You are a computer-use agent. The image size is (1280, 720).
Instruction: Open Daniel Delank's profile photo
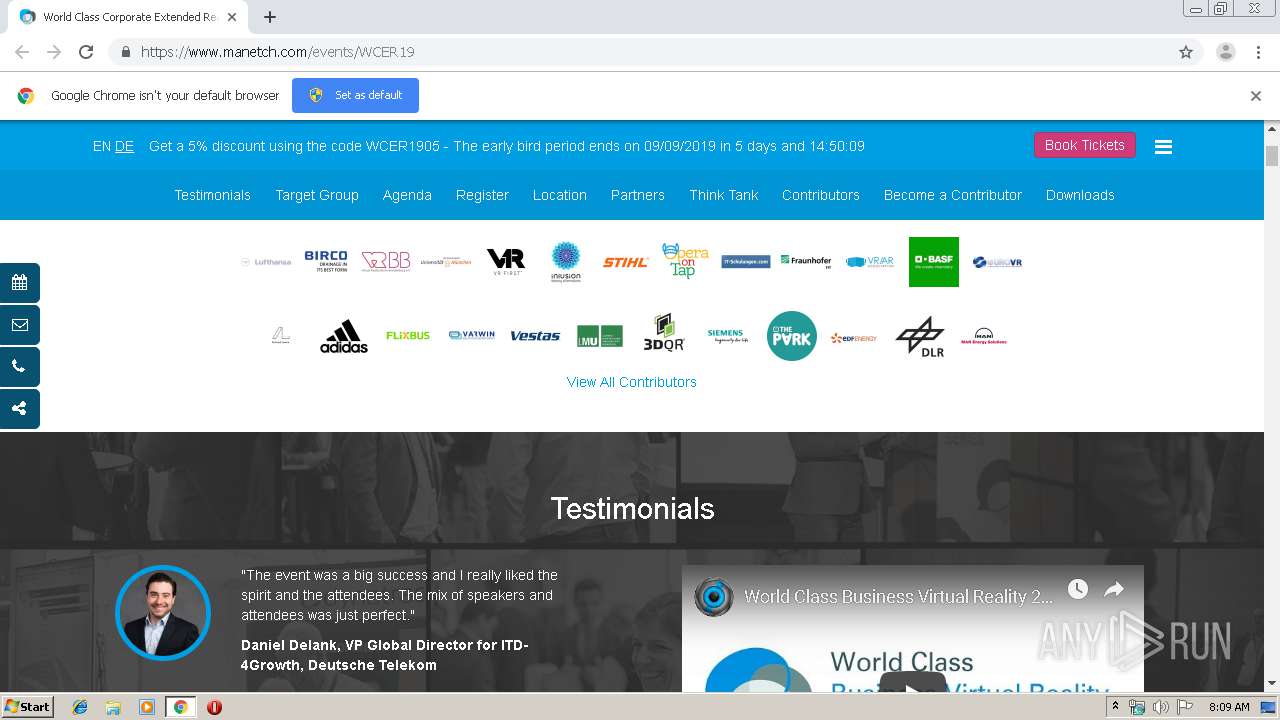(163, 612)
